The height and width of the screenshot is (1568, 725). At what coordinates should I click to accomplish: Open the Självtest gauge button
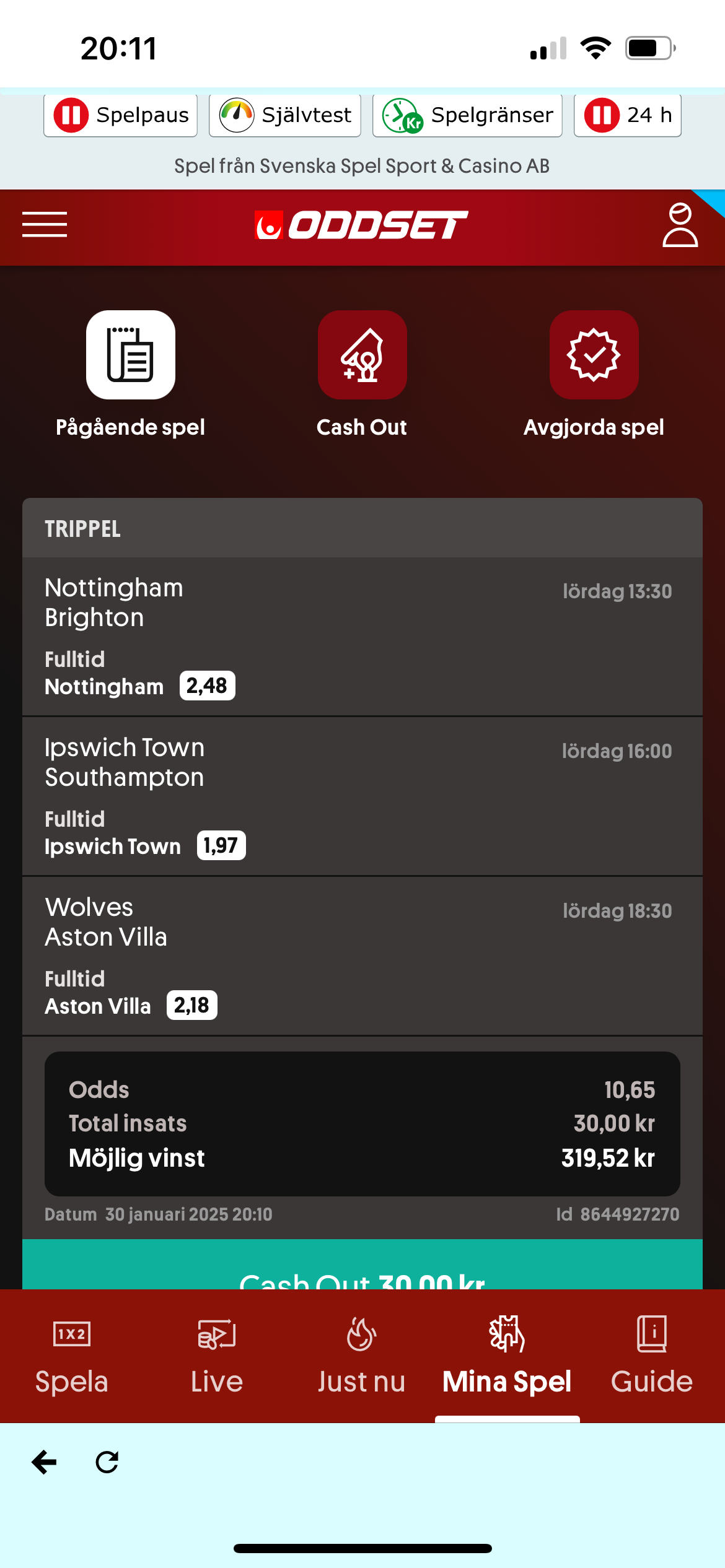point(285,115)
